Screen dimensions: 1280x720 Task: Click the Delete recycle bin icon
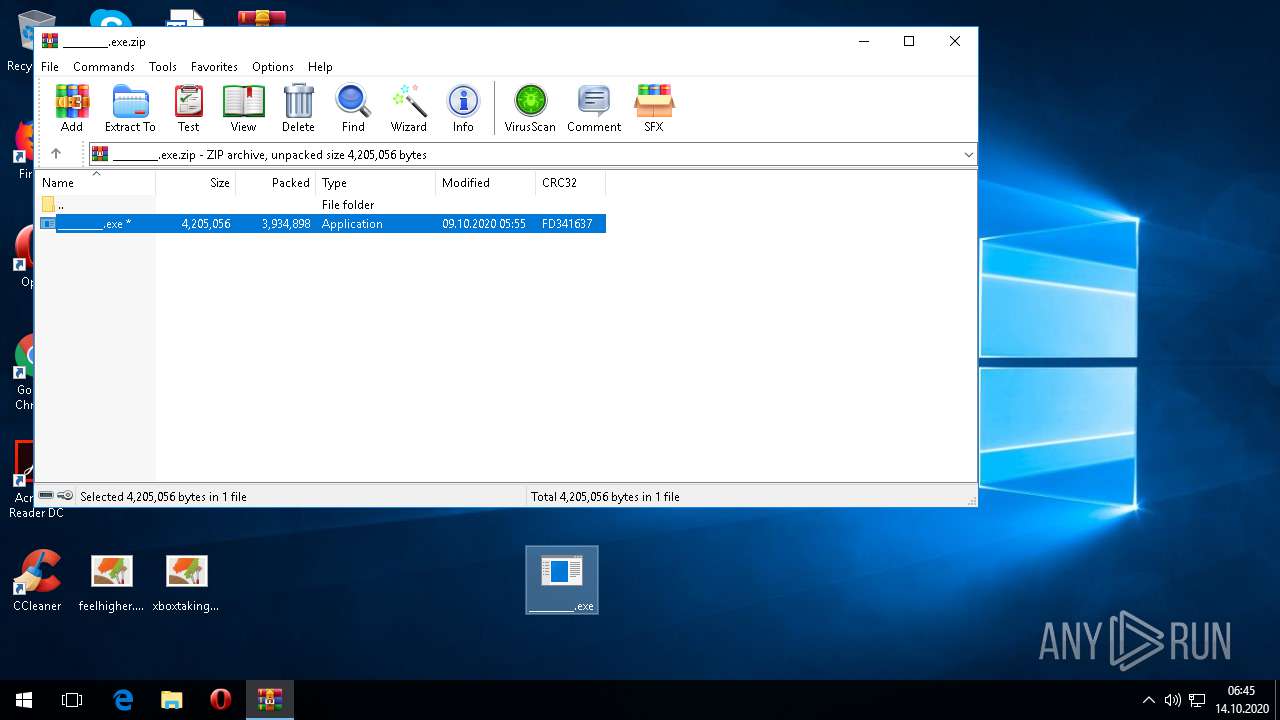(298, 108)
